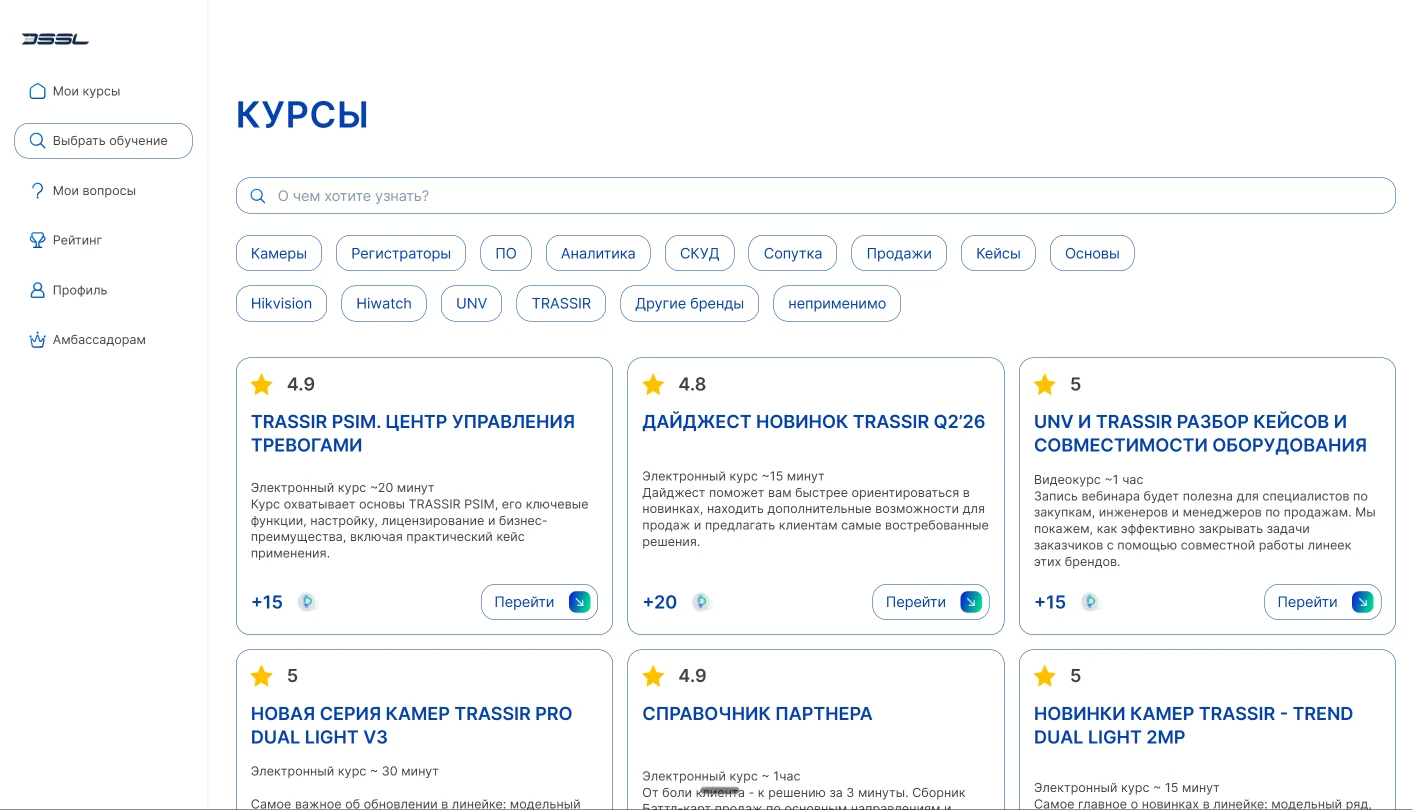The height and width of the screenshot is (810, 1413).
Task: Select the Другие бренды filter
Action: 689,303
